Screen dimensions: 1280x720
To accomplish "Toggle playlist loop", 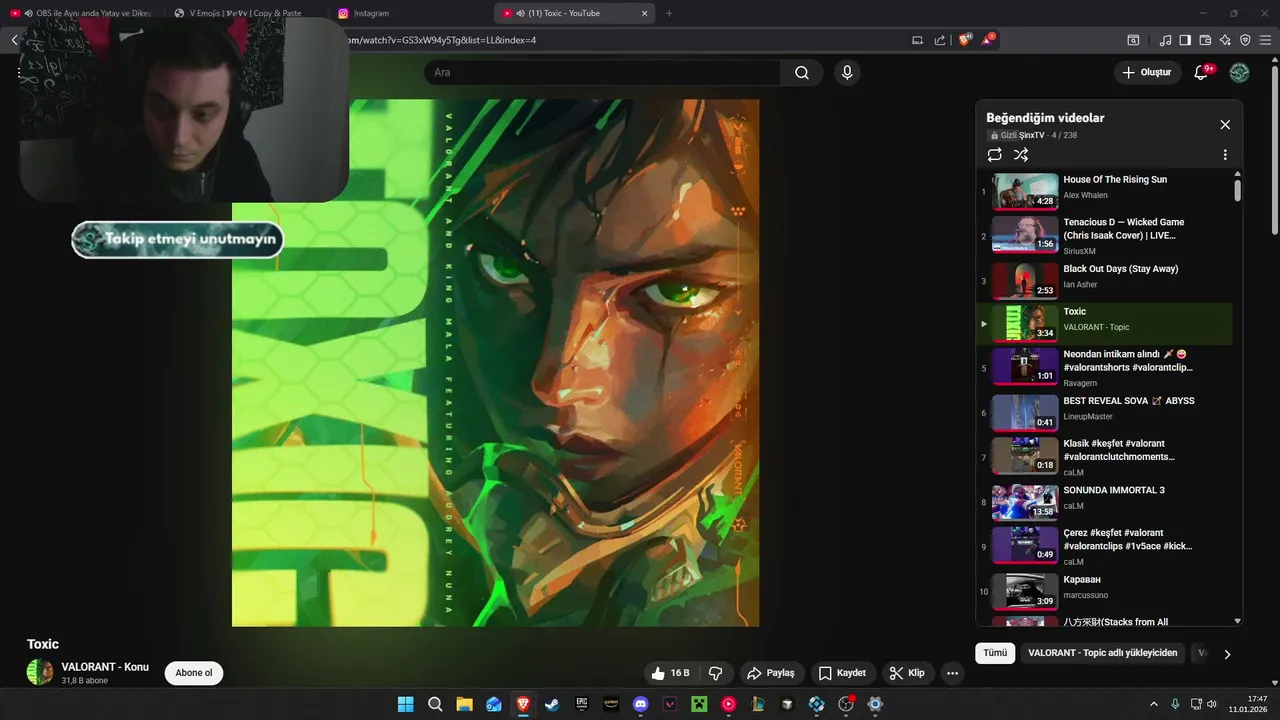I will click(x=994, y=155).
